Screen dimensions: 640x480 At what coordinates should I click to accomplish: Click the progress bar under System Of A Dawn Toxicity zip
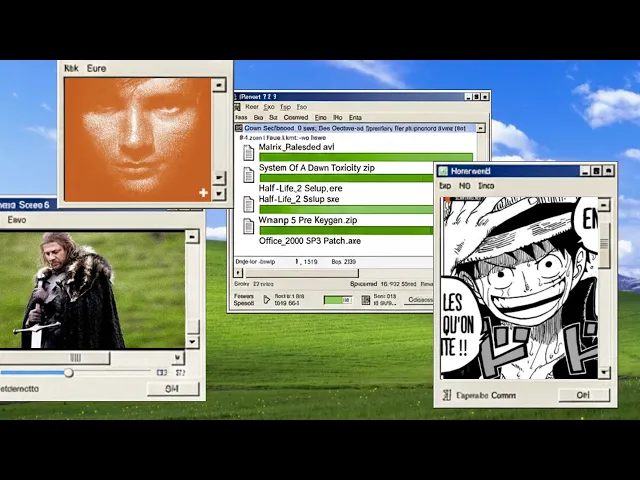(347, 178)
